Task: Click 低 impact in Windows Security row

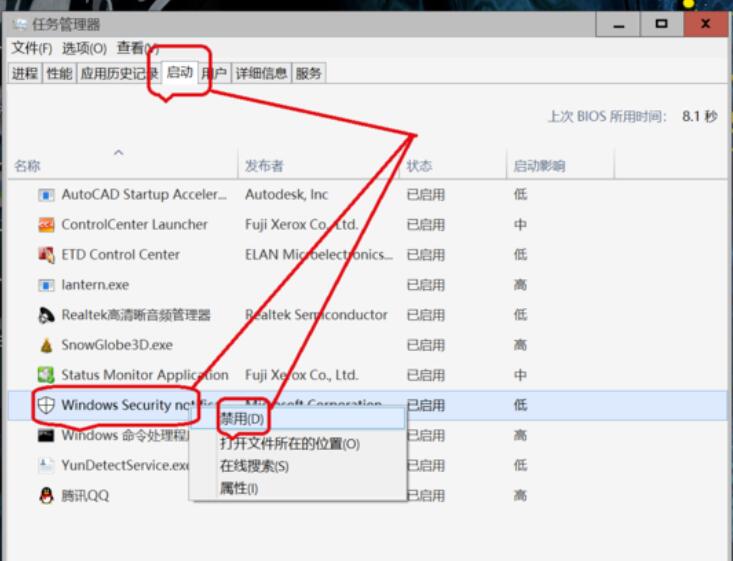Action: [x=520, y=405]
